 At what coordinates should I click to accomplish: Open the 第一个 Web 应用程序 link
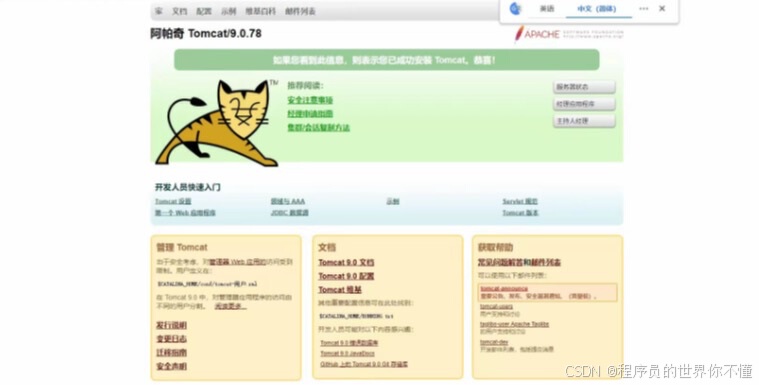[185, 213]
